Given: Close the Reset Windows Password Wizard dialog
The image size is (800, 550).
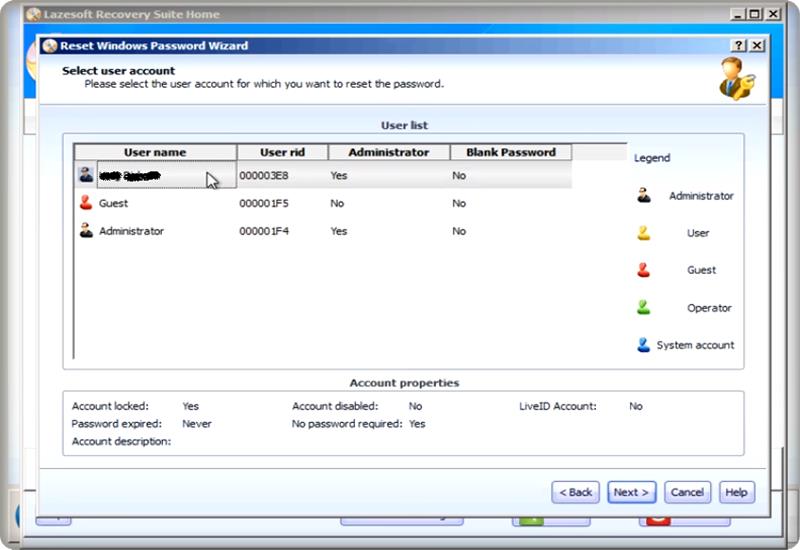Looking at the screenshot, I should (x=757, y=45).
